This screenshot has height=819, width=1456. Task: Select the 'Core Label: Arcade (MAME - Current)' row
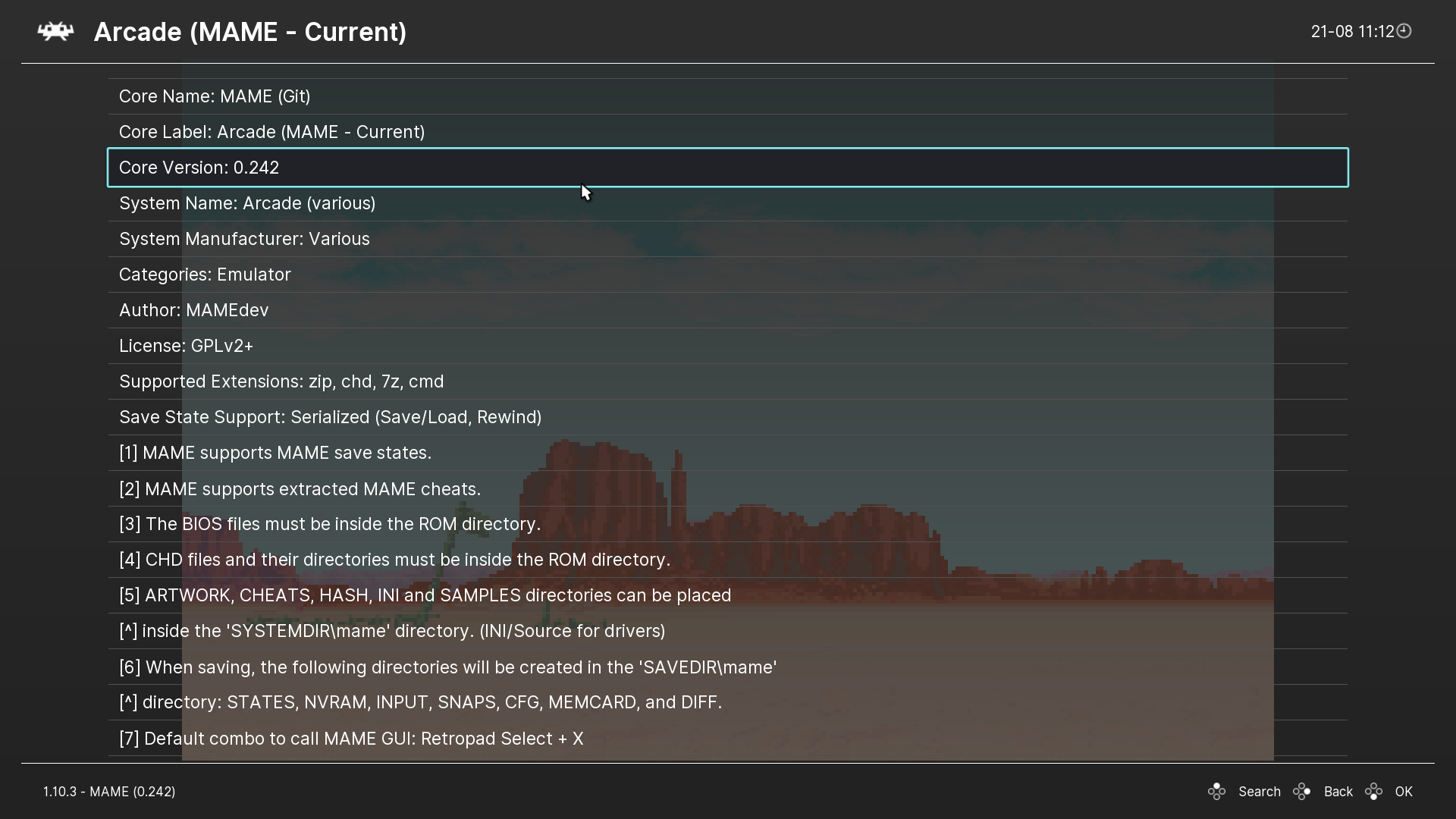point(728,132)
